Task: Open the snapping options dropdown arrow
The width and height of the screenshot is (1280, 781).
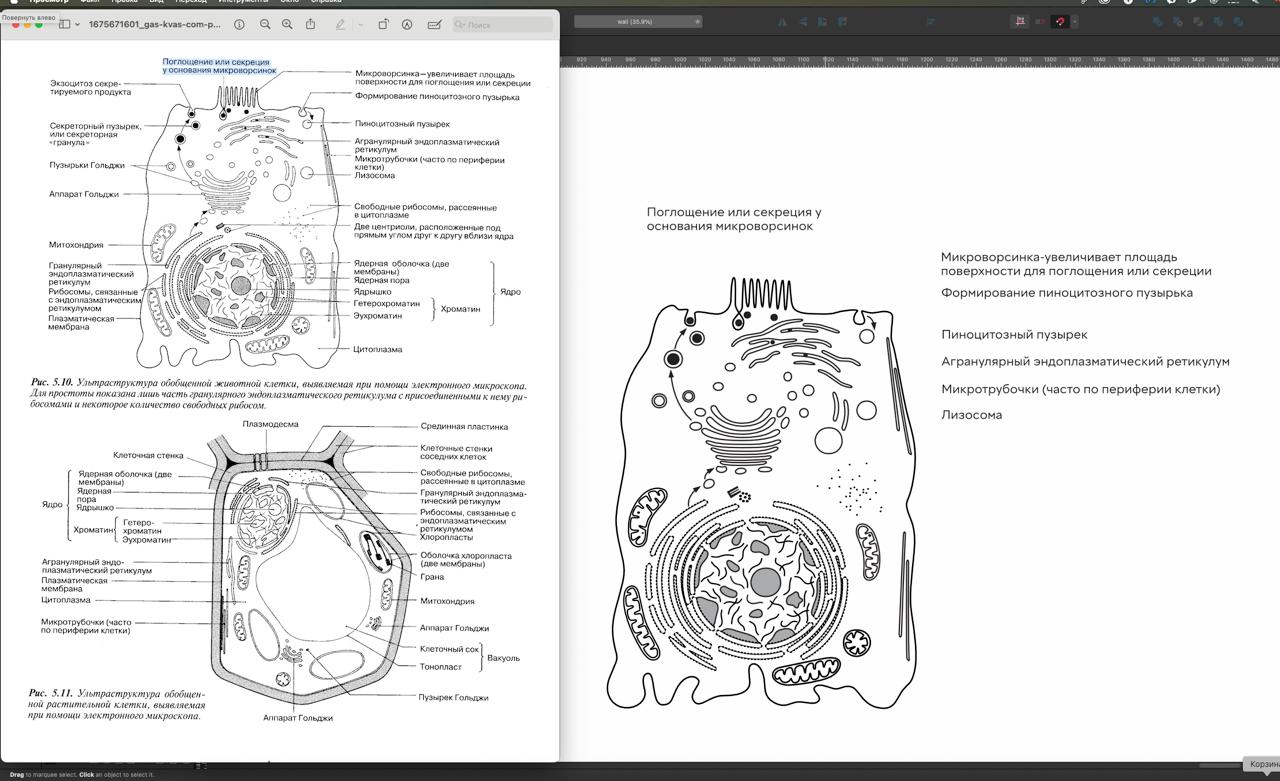Action: (1074, 21)
